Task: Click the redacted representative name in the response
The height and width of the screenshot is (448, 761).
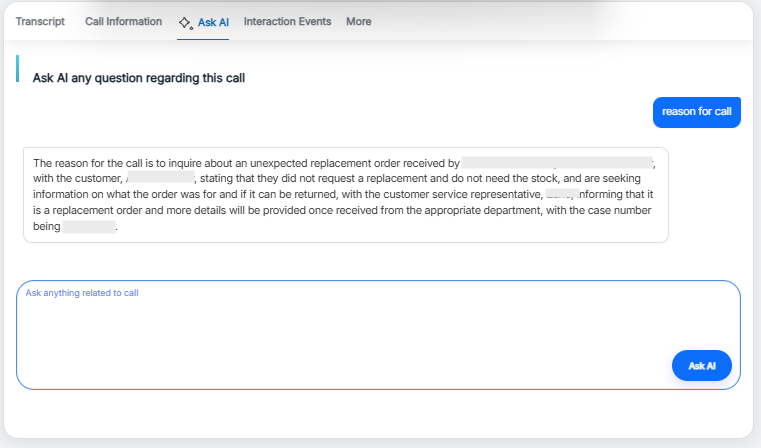Action: tap(560, 195)
